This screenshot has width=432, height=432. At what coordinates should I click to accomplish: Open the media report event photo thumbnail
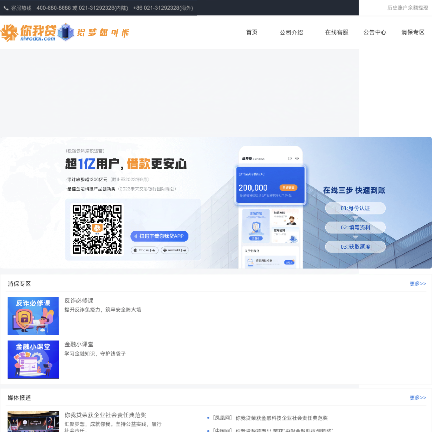[x=33, y=421]
